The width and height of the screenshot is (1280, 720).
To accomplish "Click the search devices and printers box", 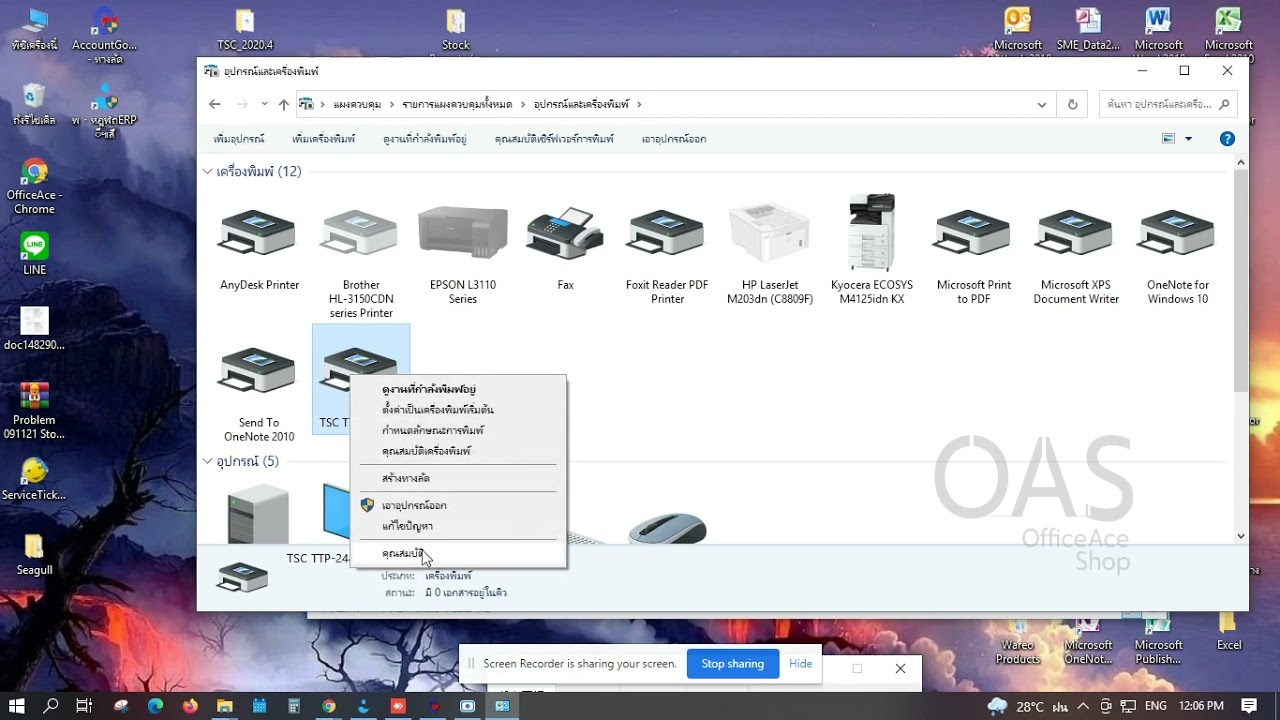I will point(1168,104).
